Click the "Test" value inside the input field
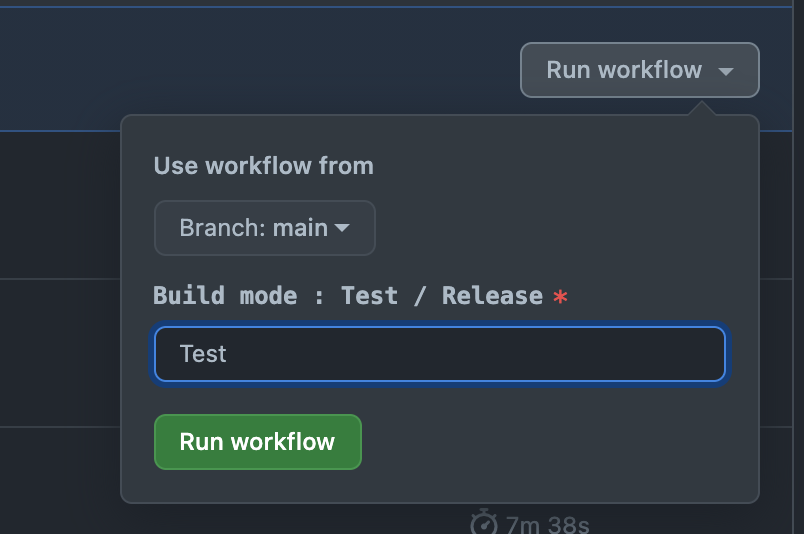The height and width of the screenshot is (534, 804). 203,354
